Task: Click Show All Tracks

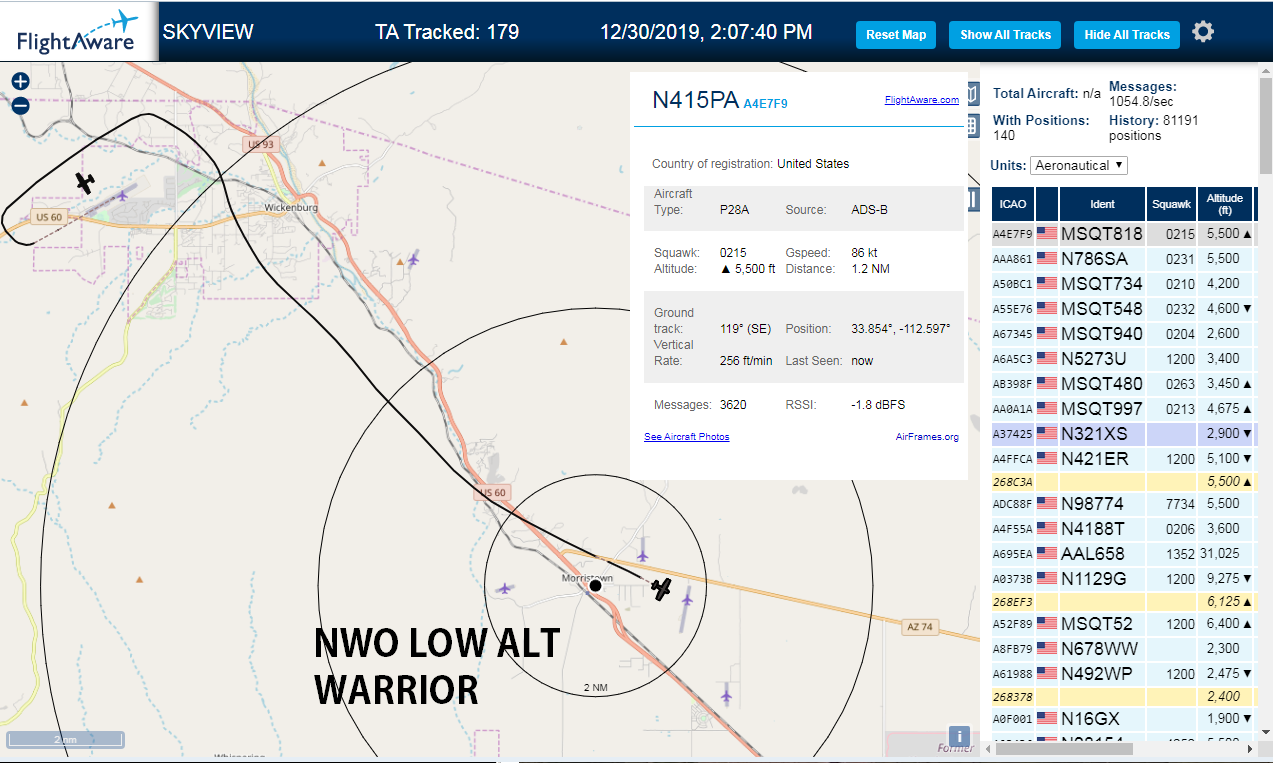Action: [1005, 35]
